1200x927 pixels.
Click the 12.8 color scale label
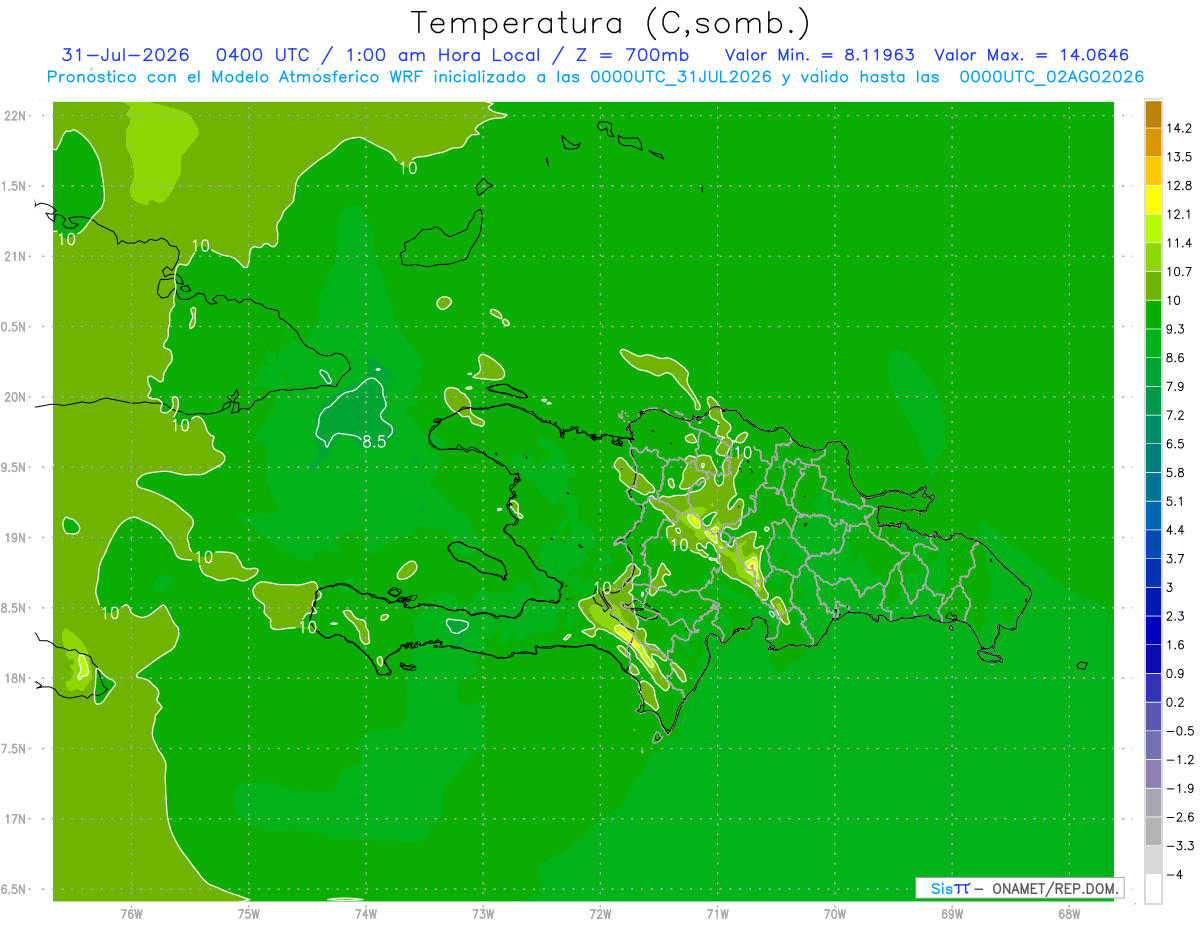point(1180,186)
